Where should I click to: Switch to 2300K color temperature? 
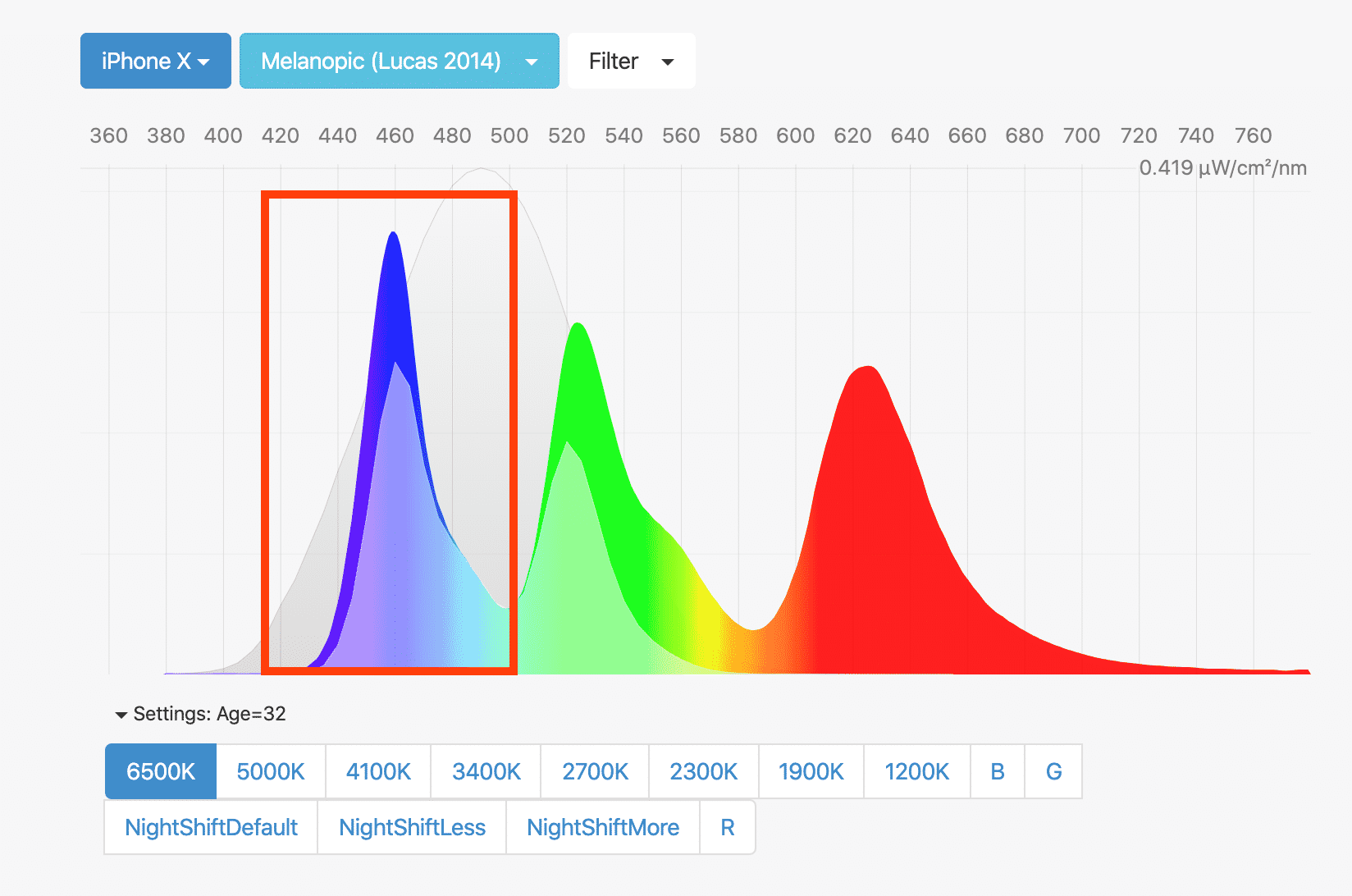[704, 771]
